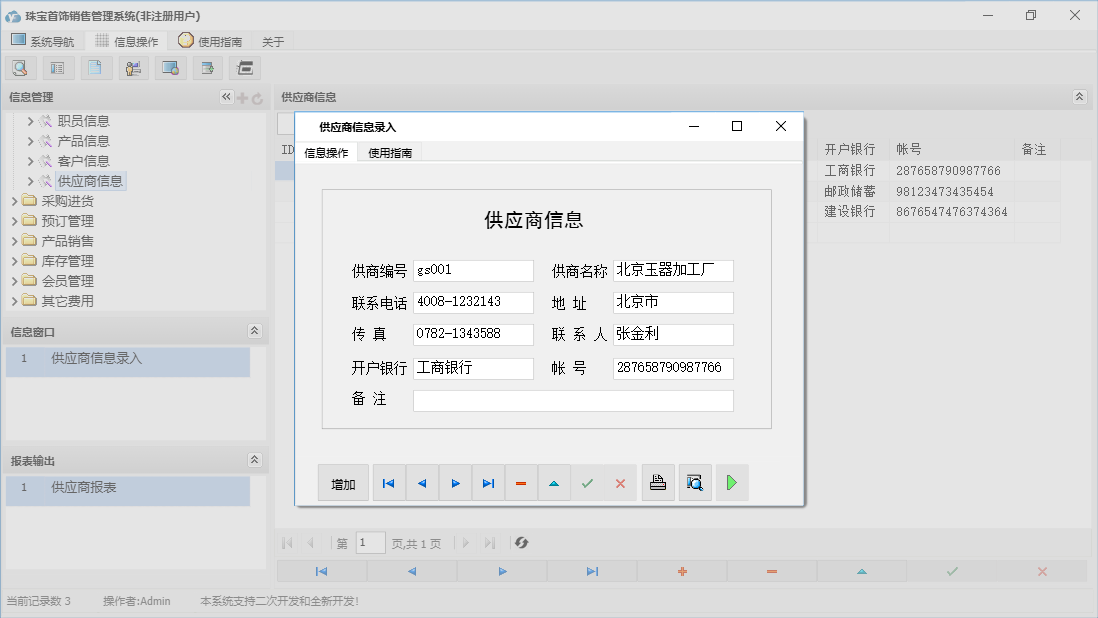Click the print preview magnifier icon
1098x618 pixels.
tap(695, 483)
